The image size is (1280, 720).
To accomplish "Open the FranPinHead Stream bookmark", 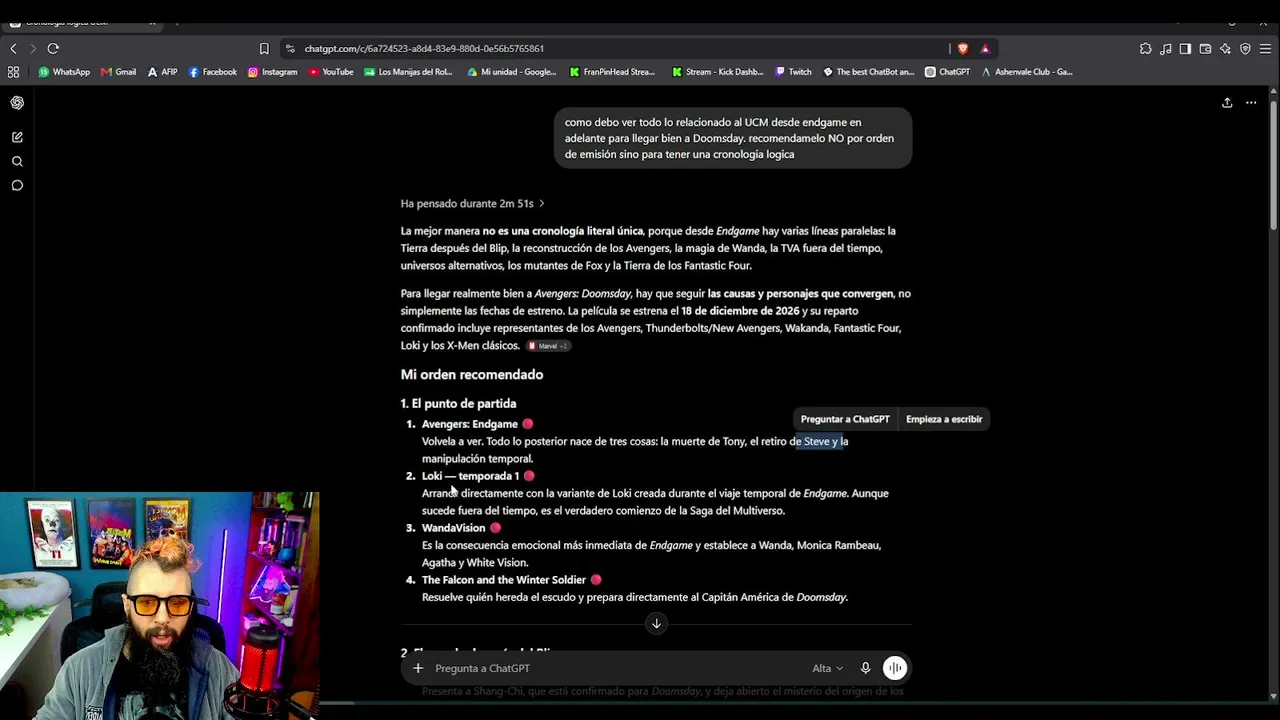I will [x=612, y=72].
